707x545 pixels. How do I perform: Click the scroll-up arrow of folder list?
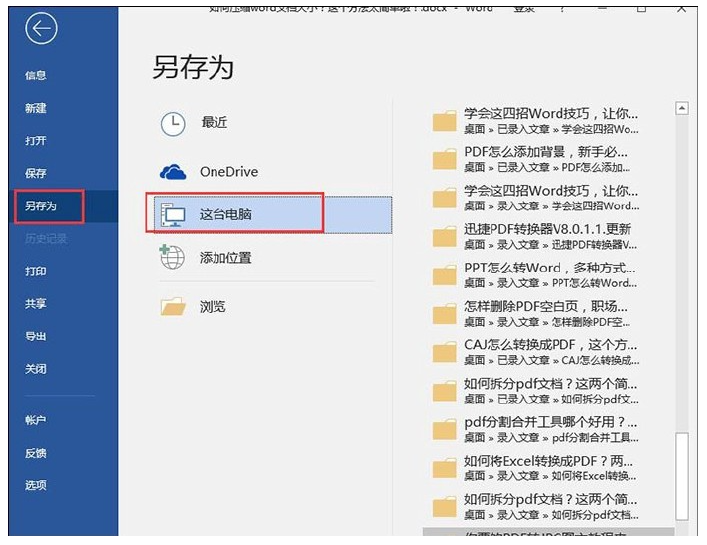coord(681,108)
